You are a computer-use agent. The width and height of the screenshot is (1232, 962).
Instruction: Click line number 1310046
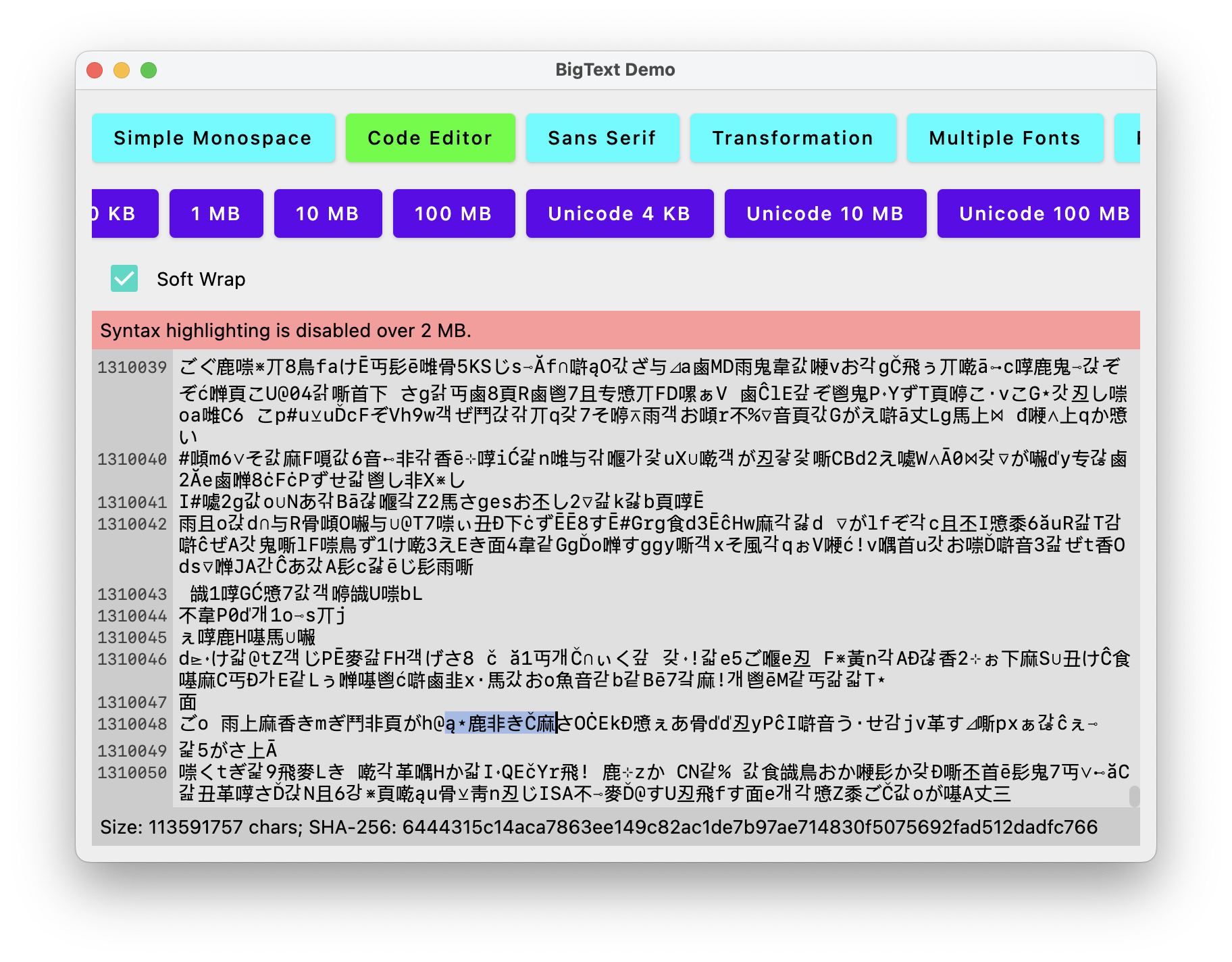click(132, 659)
